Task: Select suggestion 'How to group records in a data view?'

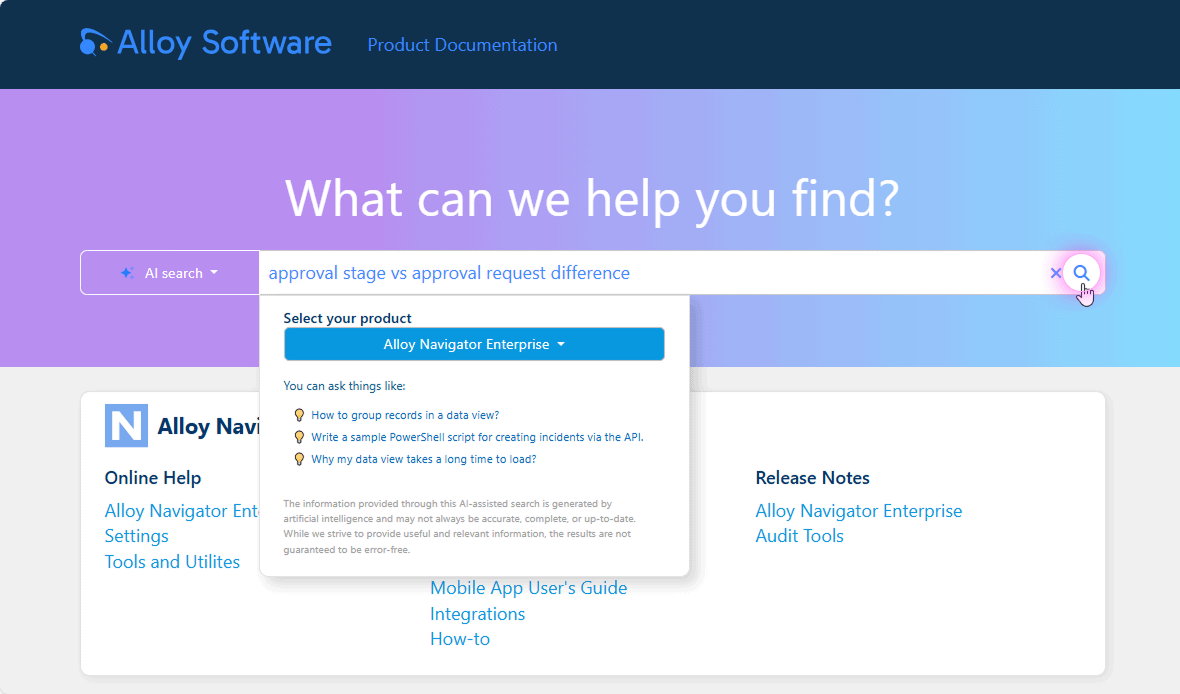Action: point(405,415)
